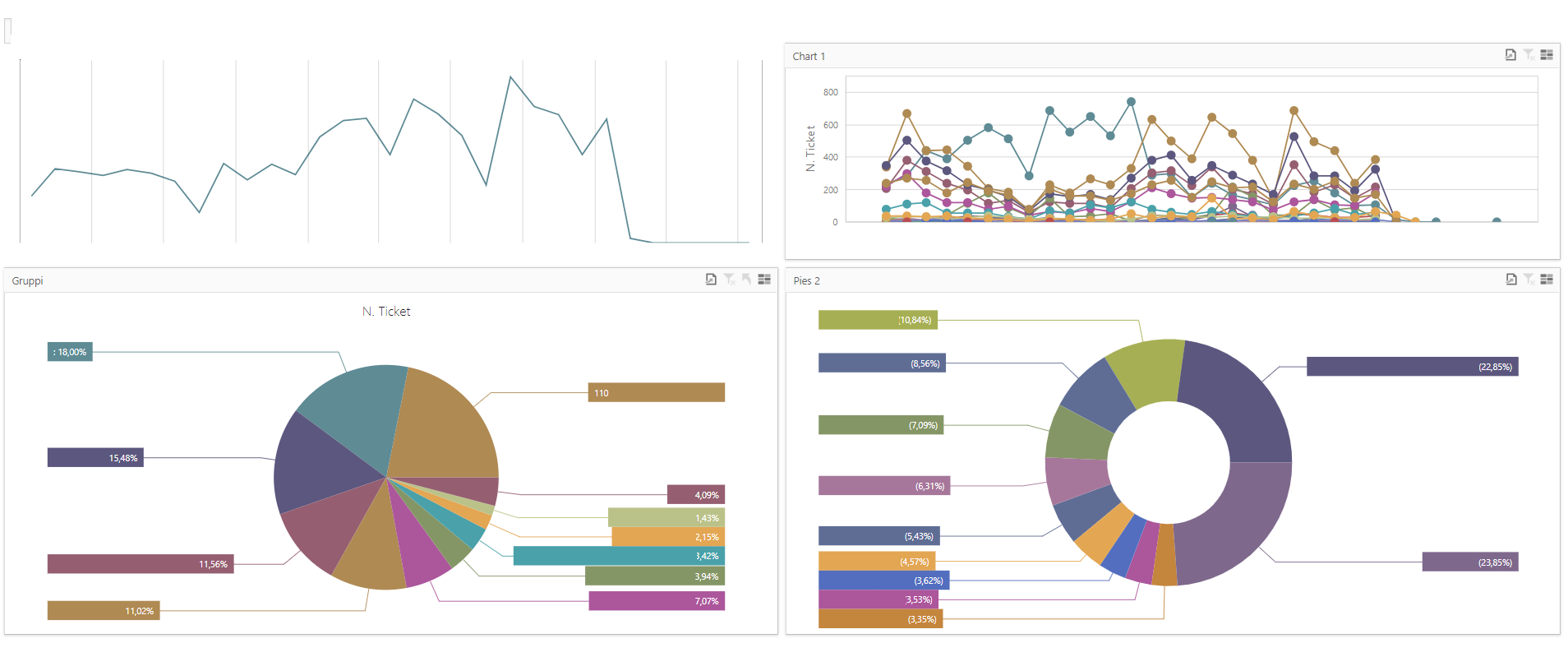Click Drill Up arrow in Gruppi panel

[746, 280]
